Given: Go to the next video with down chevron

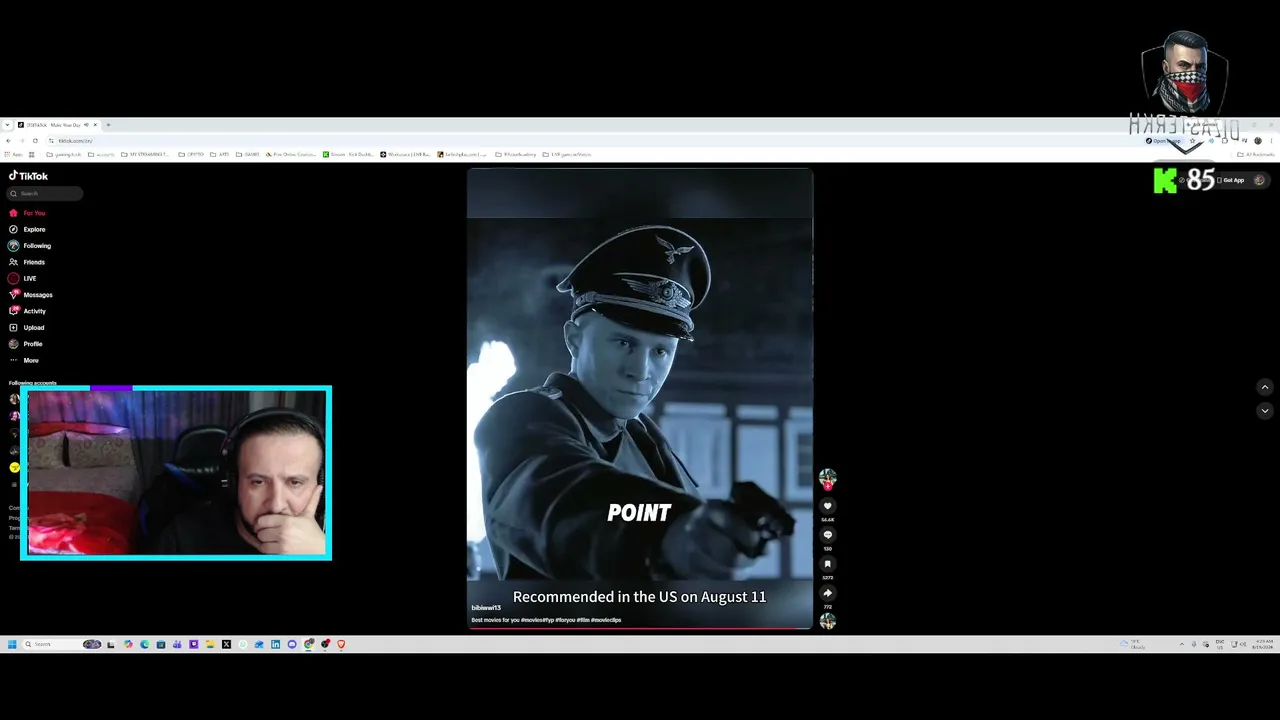Looking at the screenshot, I should pyautogui.click(x=1264, y=410).
